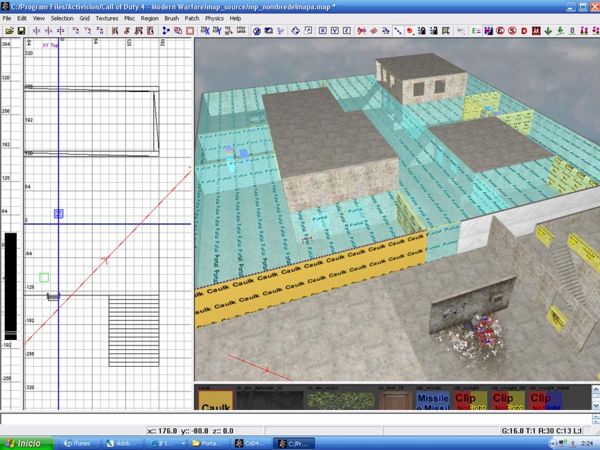Click the Select Complete Tall icon

115,31
